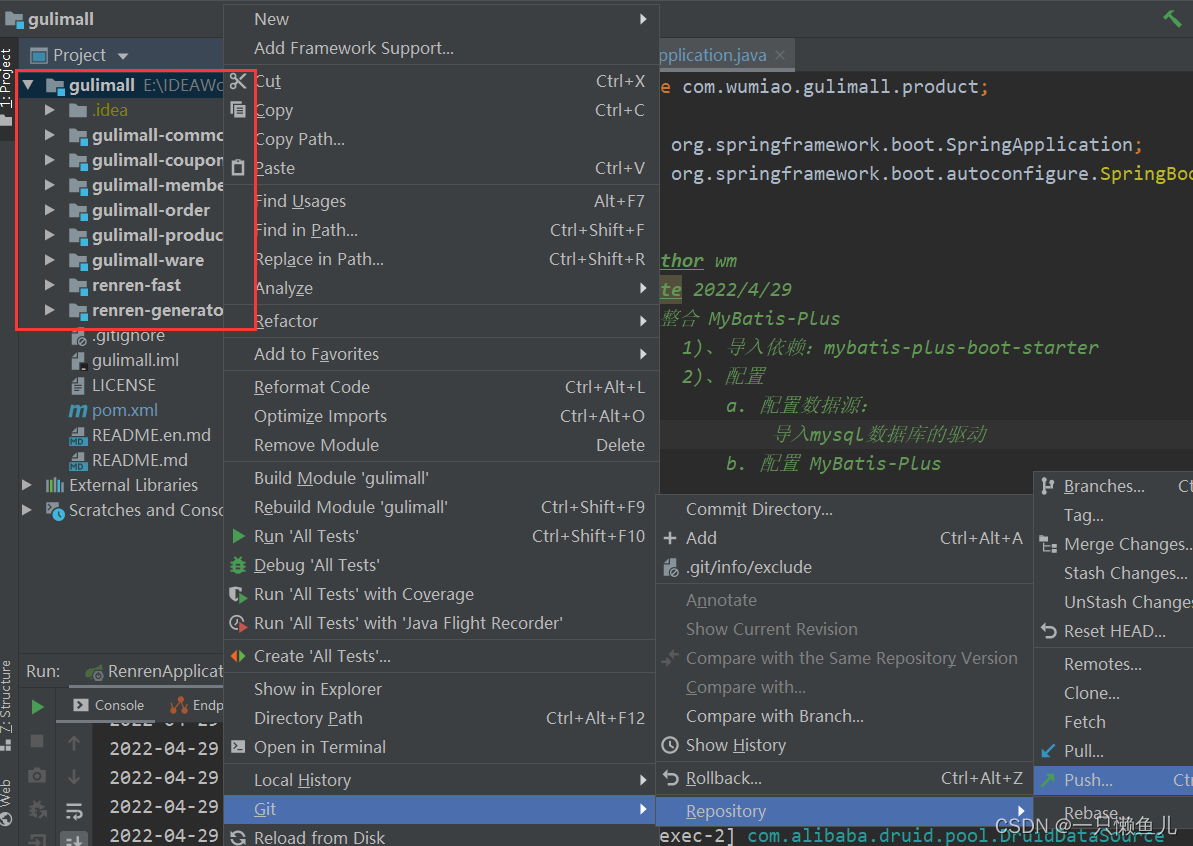Screen dimensions: 1193x846
Task: Click the Show History clock icon
Action: (670, 745)
